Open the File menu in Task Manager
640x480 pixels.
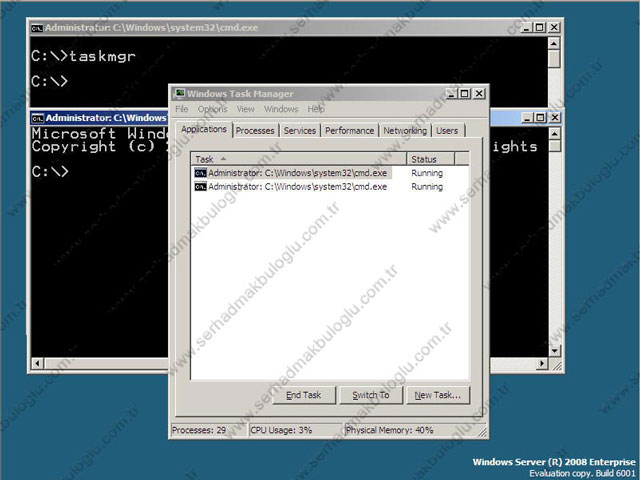tap(182, 109)
